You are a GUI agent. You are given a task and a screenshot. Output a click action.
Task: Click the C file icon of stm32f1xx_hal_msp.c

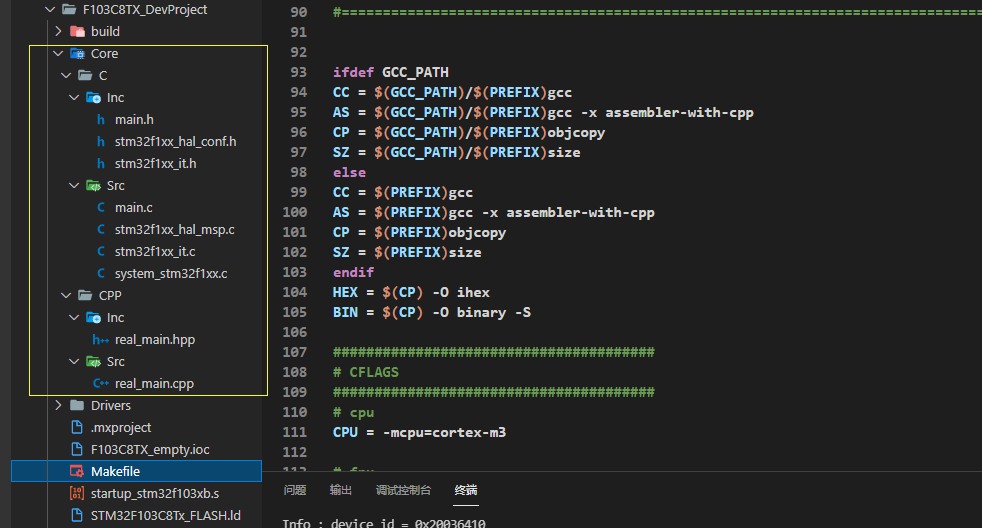coord(101,229)
